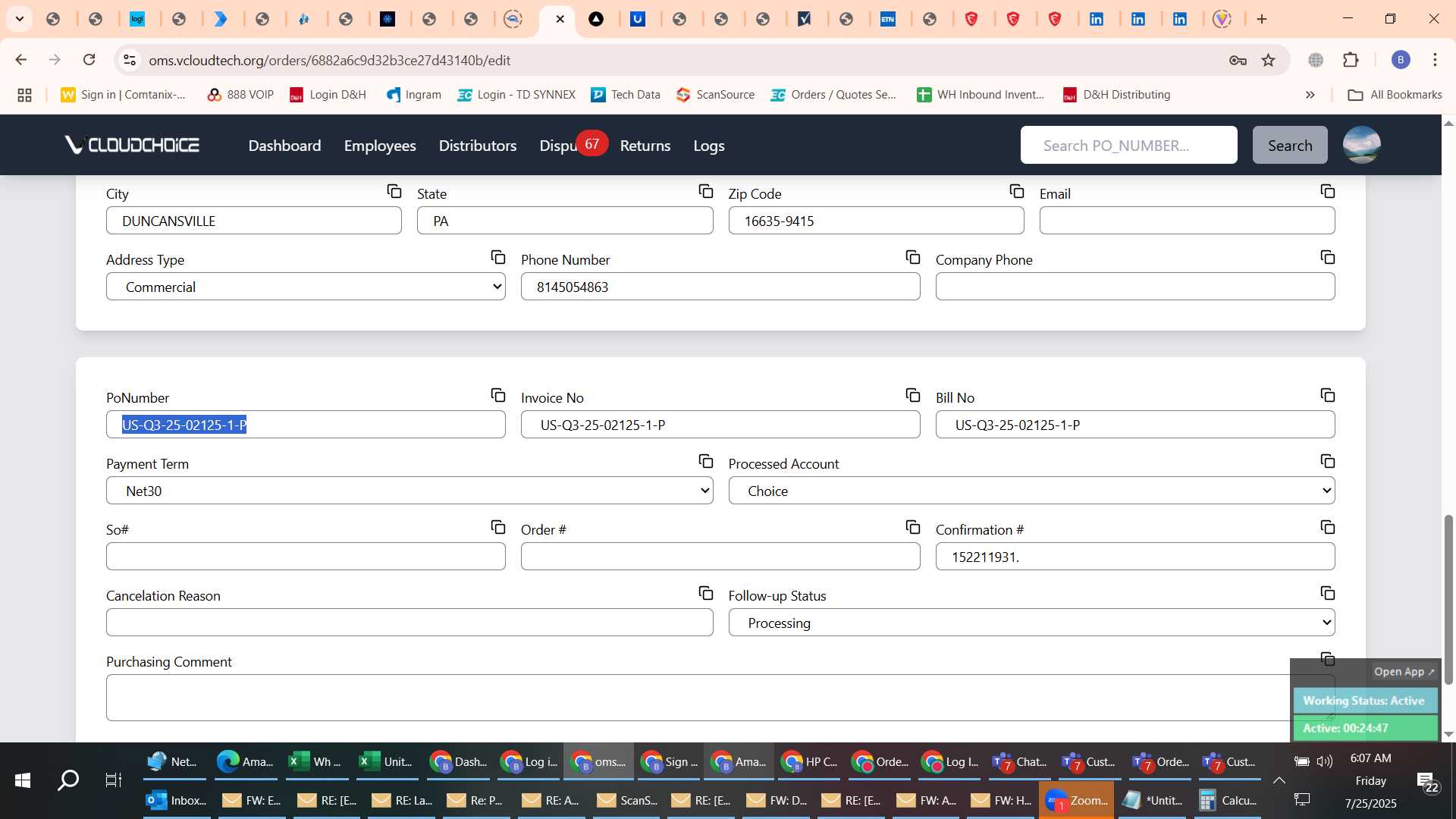Click into the Invoice No field

720,425
